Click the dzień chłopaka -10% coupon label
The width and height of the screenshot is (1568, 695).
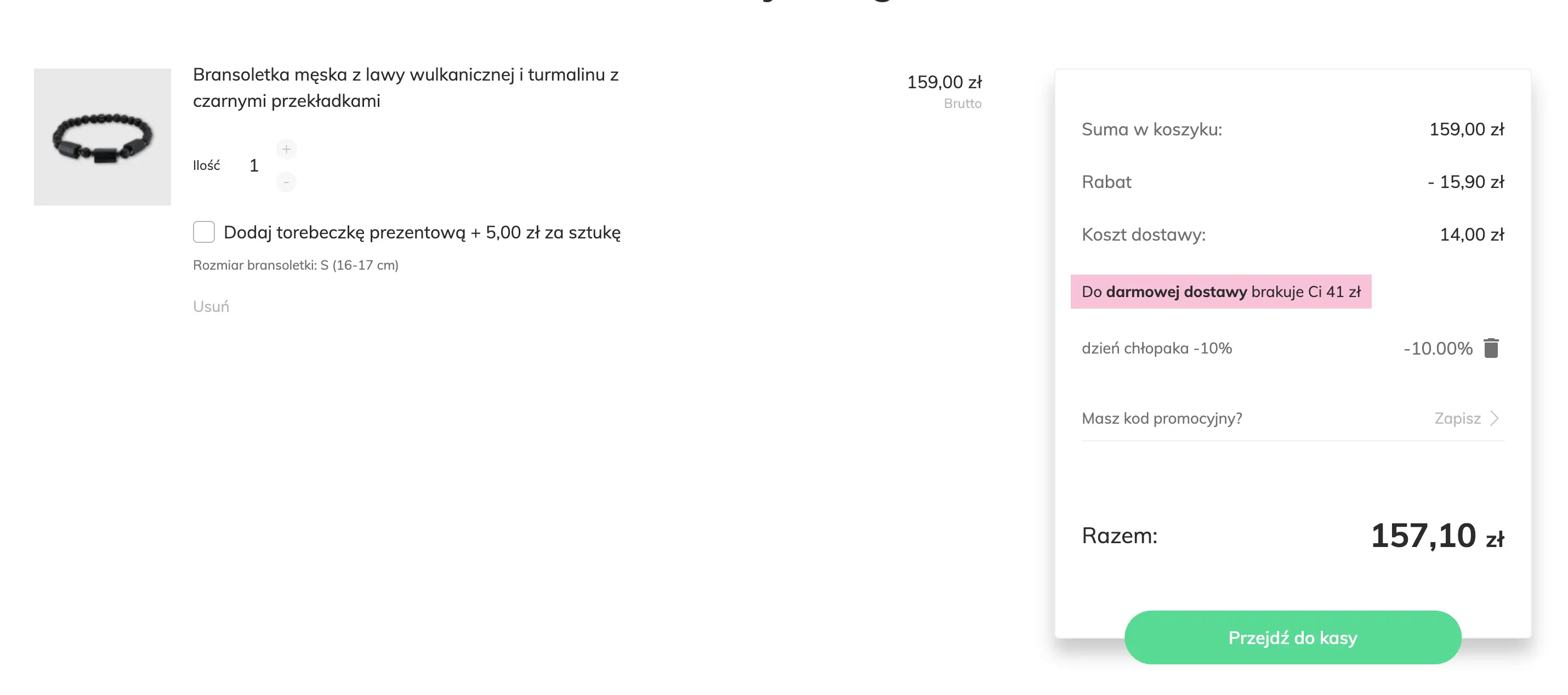(x=1156, y=348)
